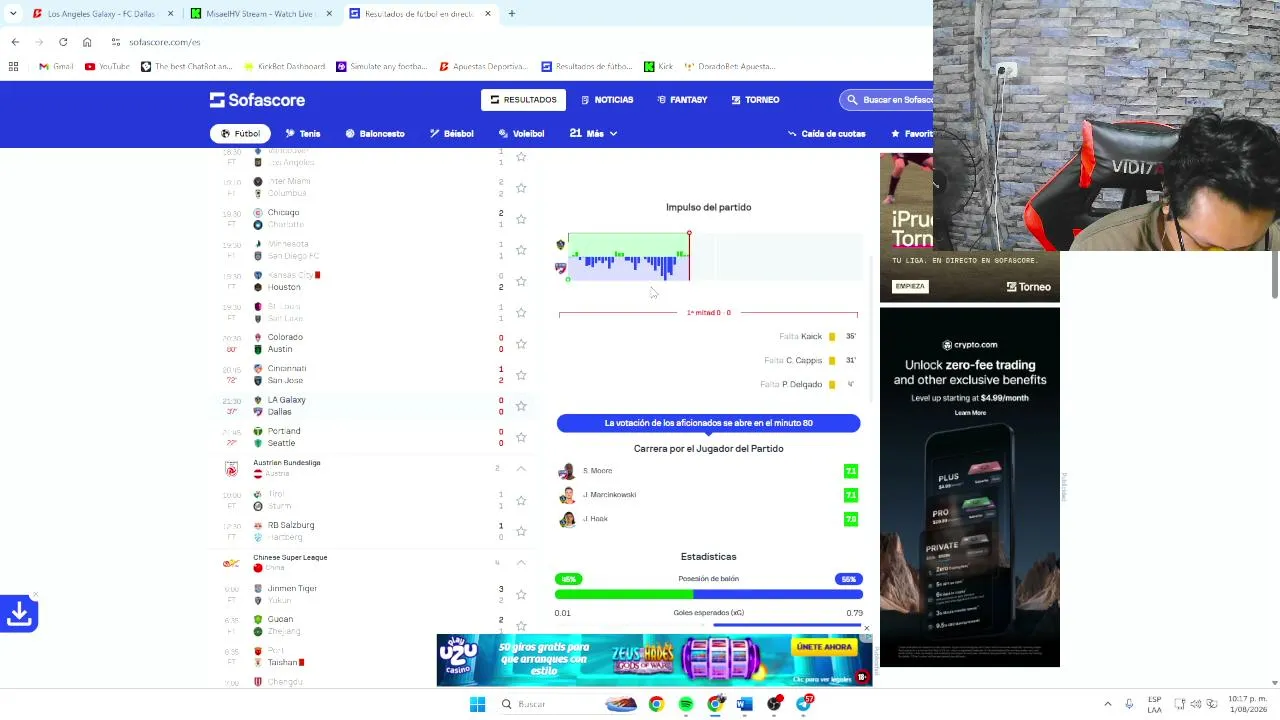Select the RESULTADOS section
This screenshot has height=720, width=1280.
[523, 100]
